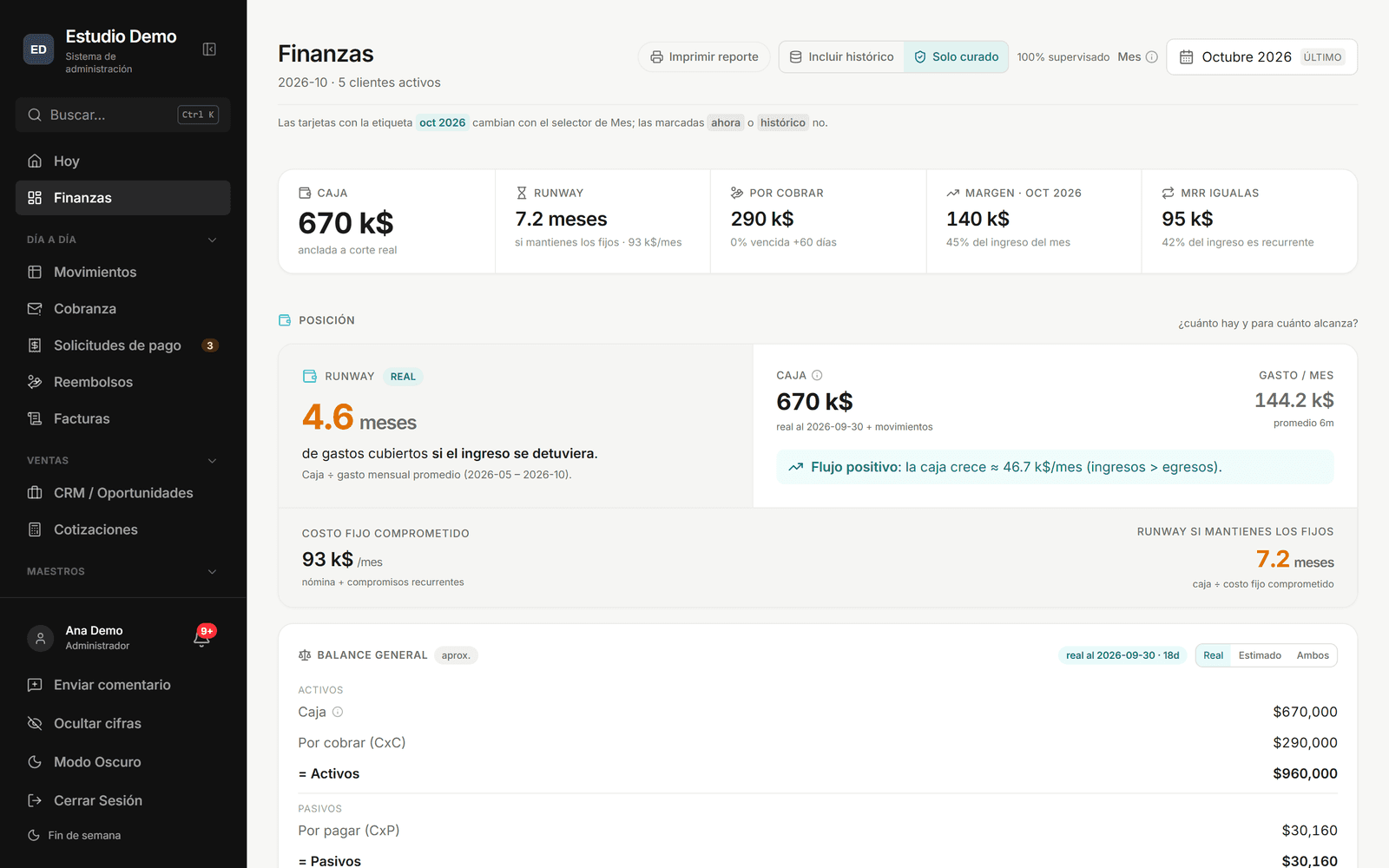Image resolution: width=1389 pixels, height=868 pixels.
Task: Open the Finanzas section
Action: click(x=122, y=198)
